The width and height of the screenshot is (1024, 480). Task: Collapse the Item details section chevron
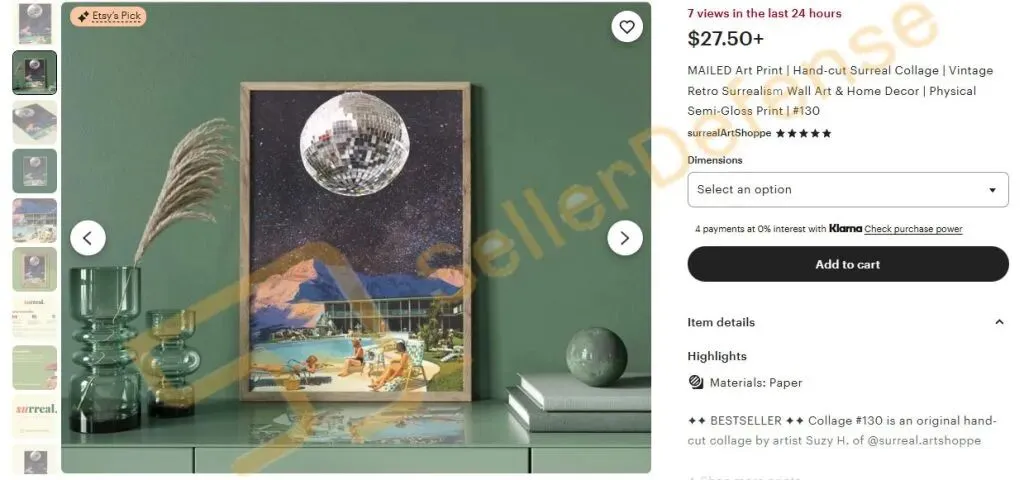tap(999, 322)
